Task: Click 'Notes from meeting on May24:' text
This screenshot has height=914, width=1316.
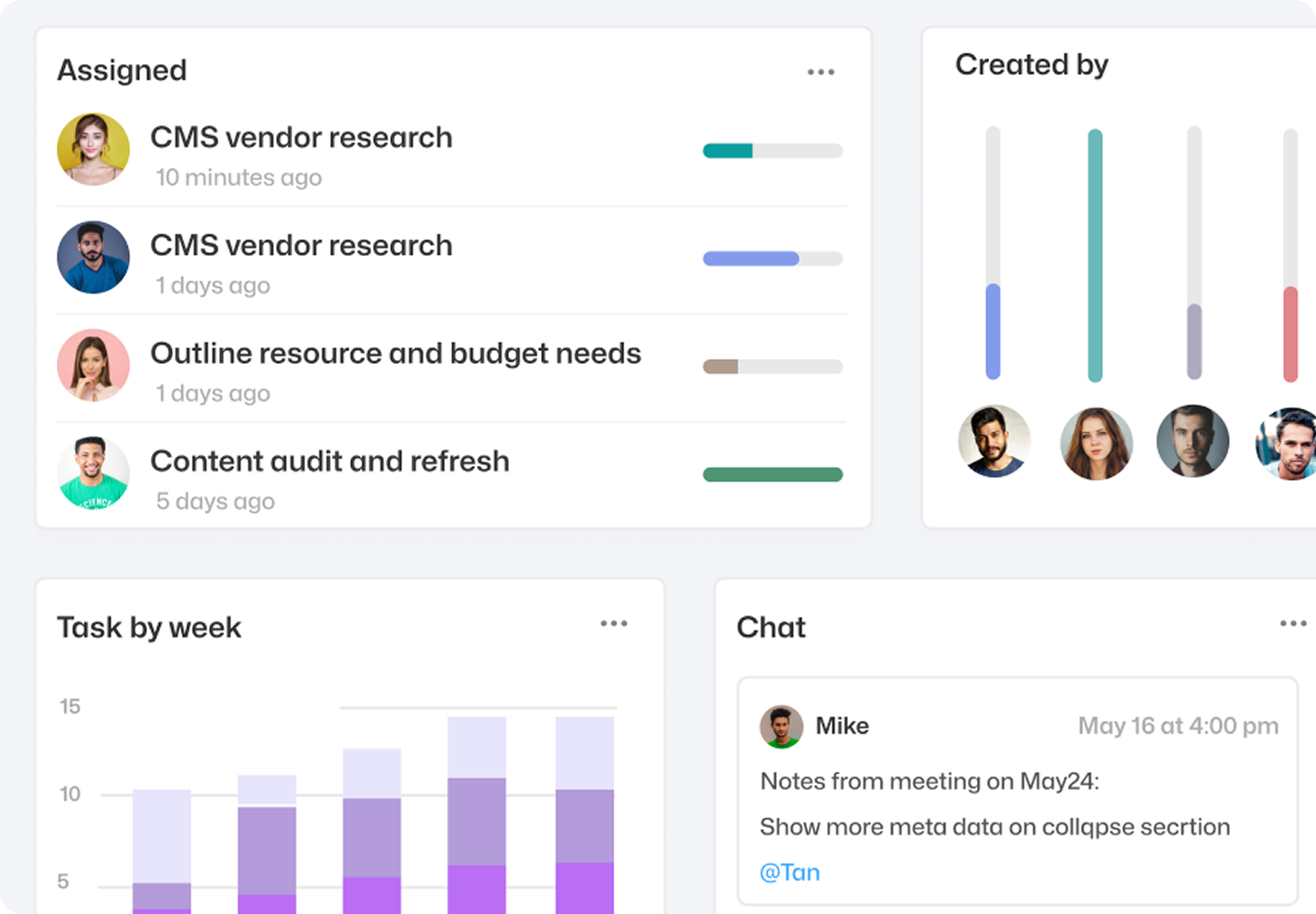Action: [x=929, y=781]
